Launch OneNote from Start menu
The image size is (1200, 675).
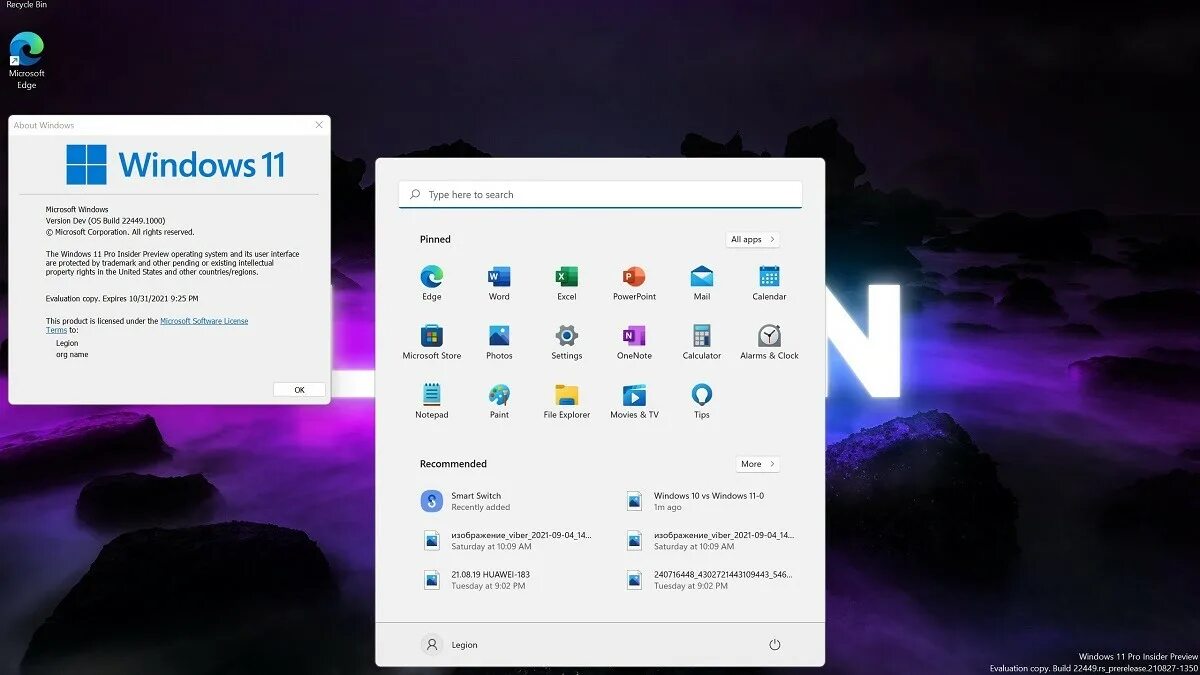tap(634, 342)
